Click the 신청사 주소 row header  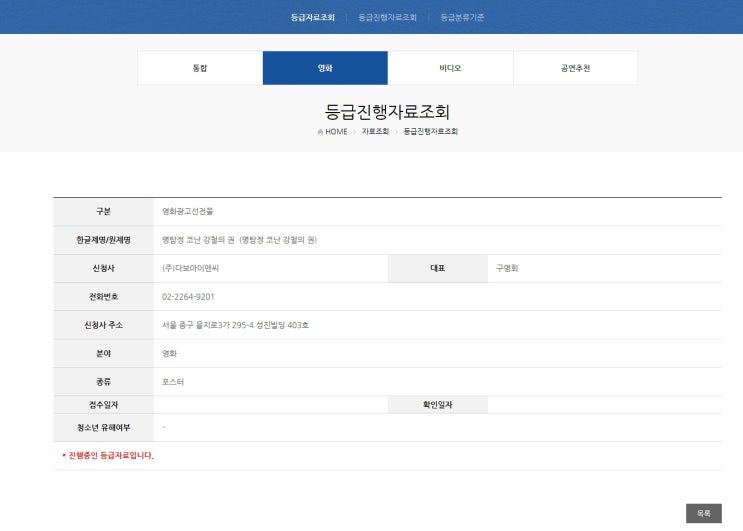(103, 325)
